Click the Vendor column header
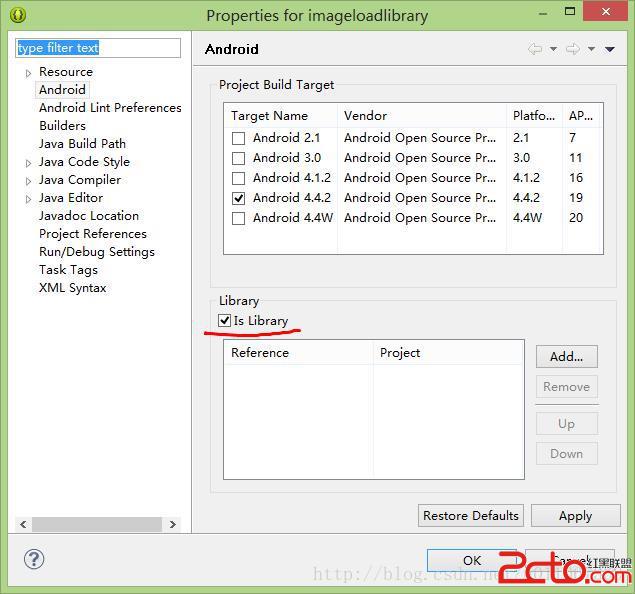 422,116
